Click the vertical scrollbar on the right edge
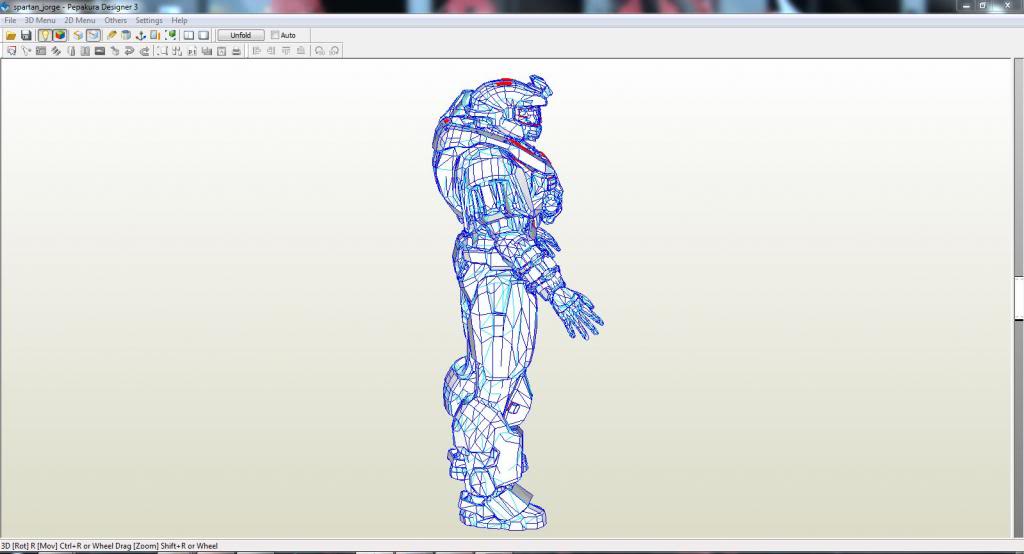1024x554 pixels. click(x=1019, y=297)
